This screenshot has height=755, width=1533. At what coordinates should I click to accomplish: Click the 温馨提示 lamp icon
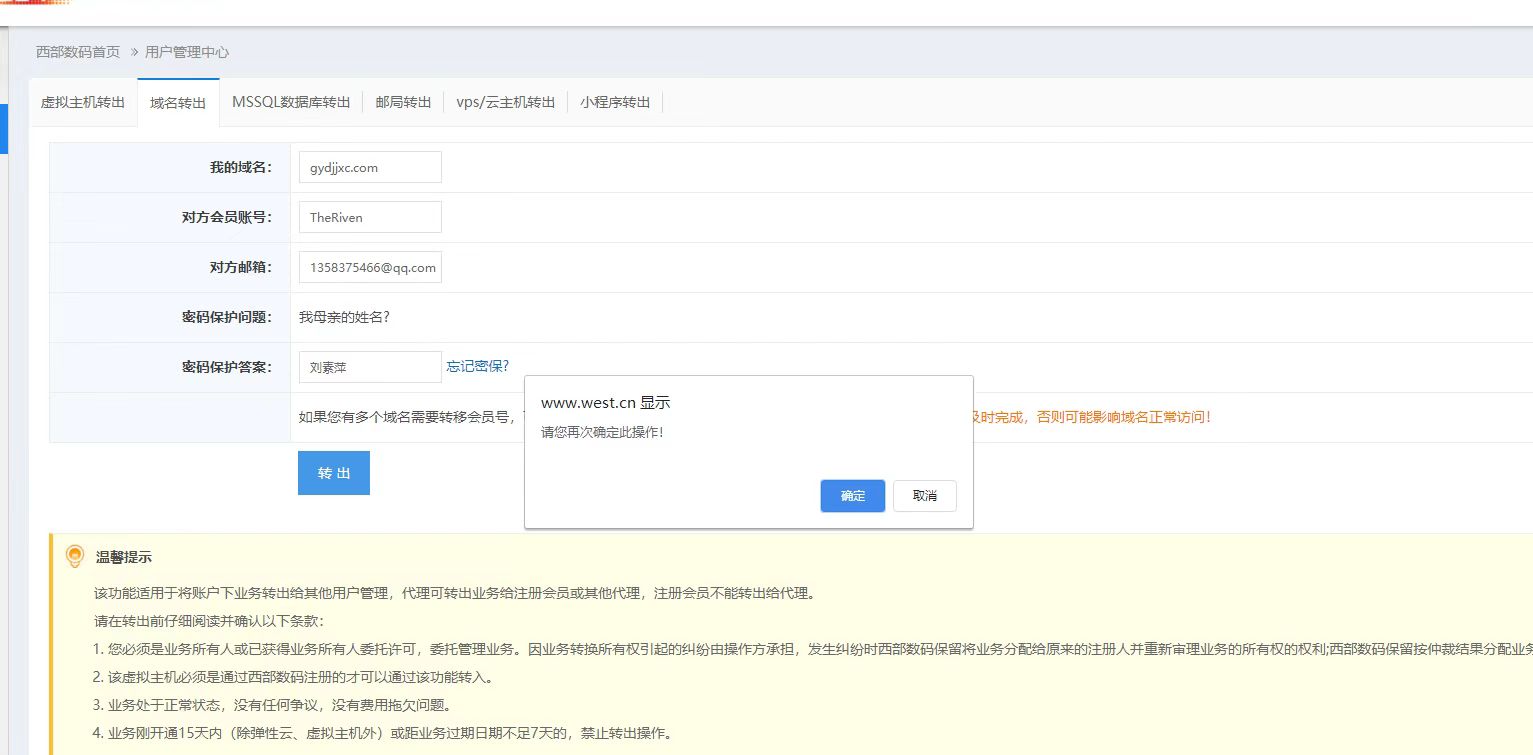click(72, 557)
